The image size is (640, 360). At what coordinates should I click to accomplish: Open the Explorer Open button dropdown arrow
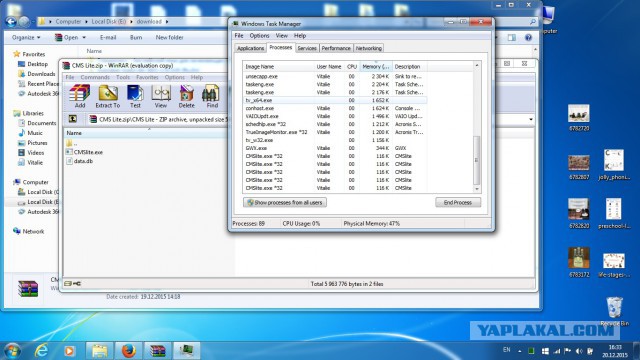coord(84,38)
